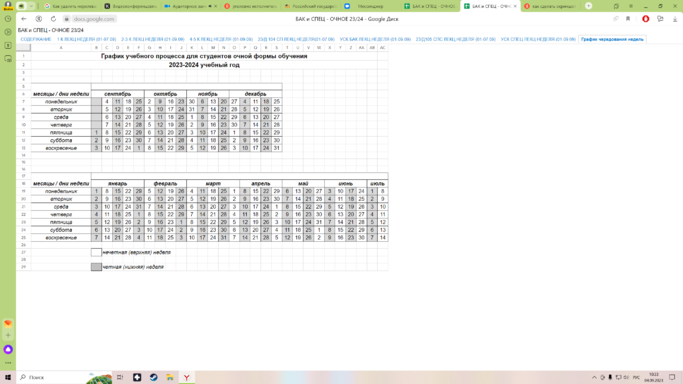Close the active БАК и СПЕЦ tab
This screenshot has width=683, height=384.
[515, 6]
